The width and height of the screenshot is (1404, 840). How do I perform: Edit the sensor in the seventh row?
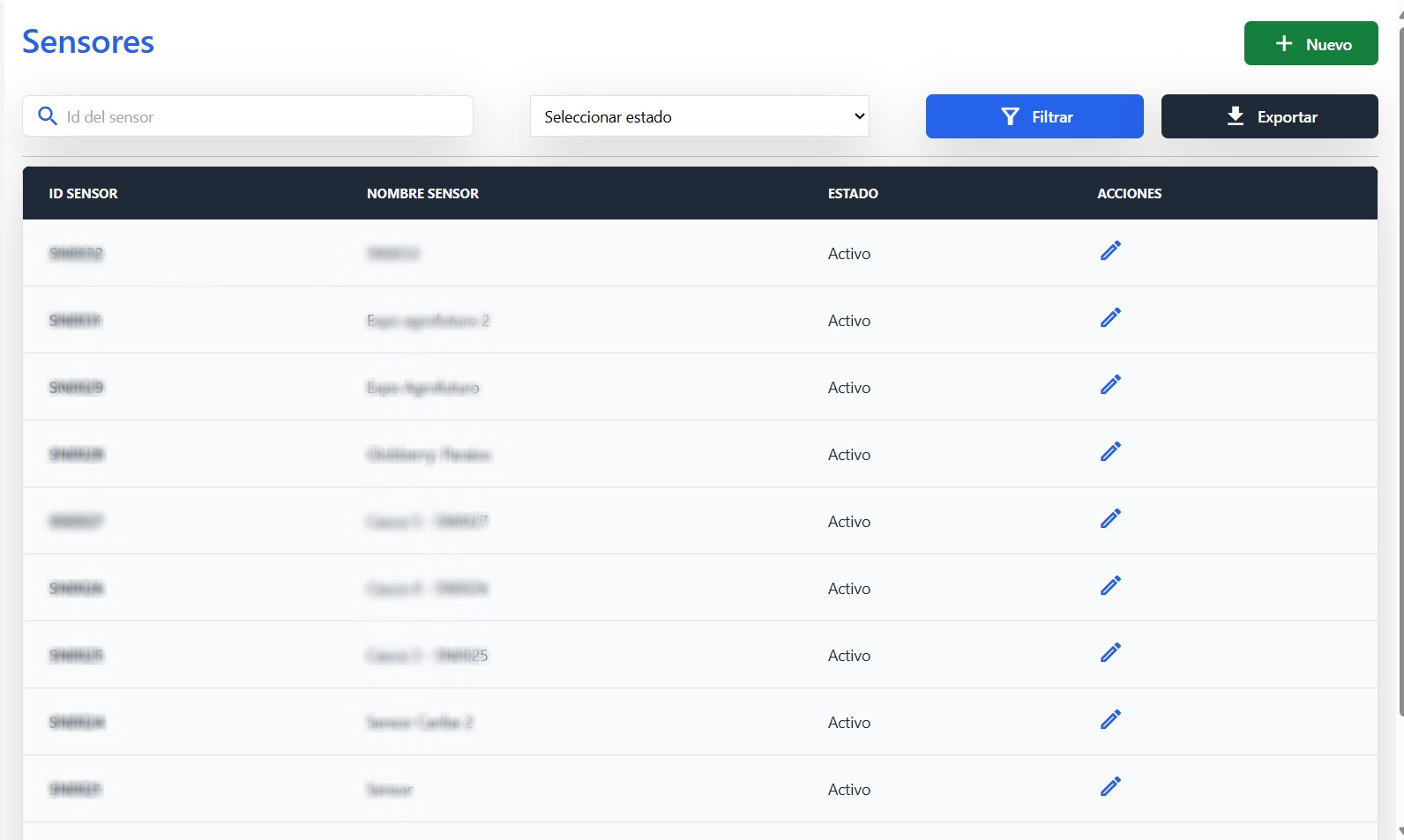click(x=1110, y=653)
